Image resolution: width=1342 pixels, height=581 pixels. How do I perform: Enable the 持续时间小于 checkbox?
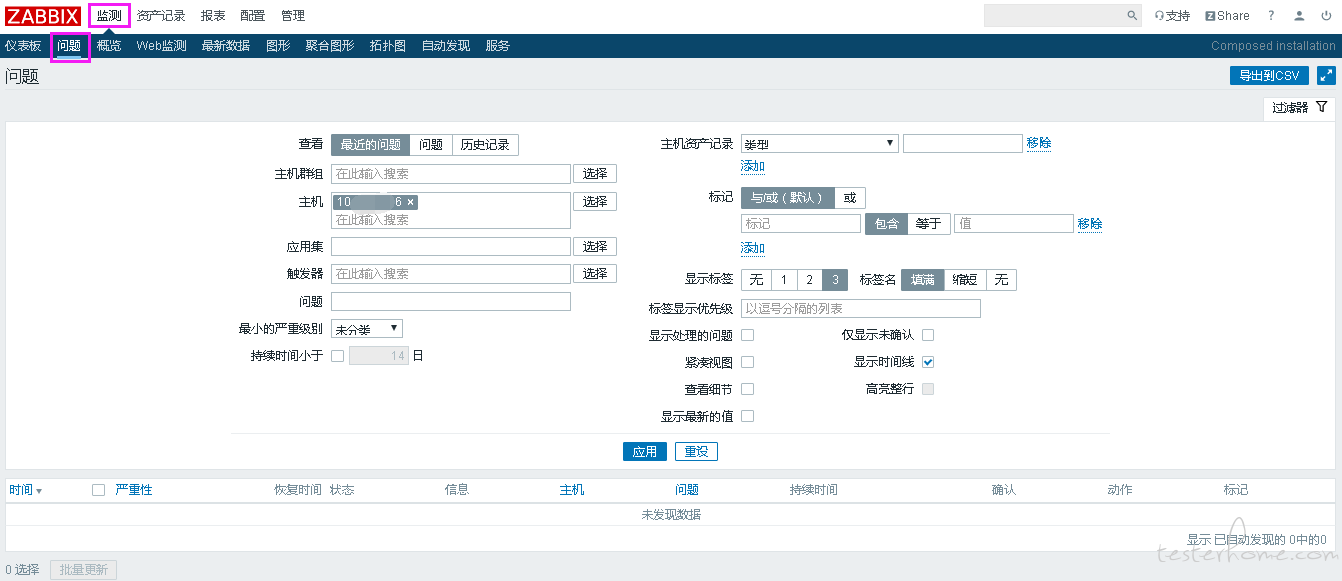pyautogui.click(x=337, y=356)
